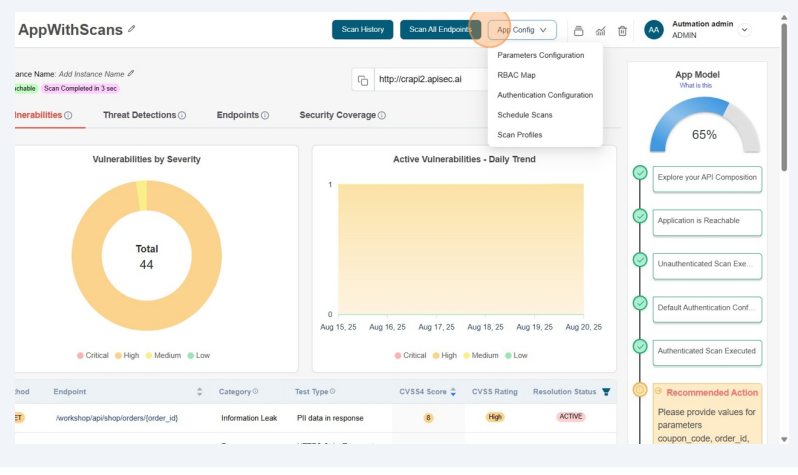Copy the application URL with the copy icon

(x=363, y=80)
